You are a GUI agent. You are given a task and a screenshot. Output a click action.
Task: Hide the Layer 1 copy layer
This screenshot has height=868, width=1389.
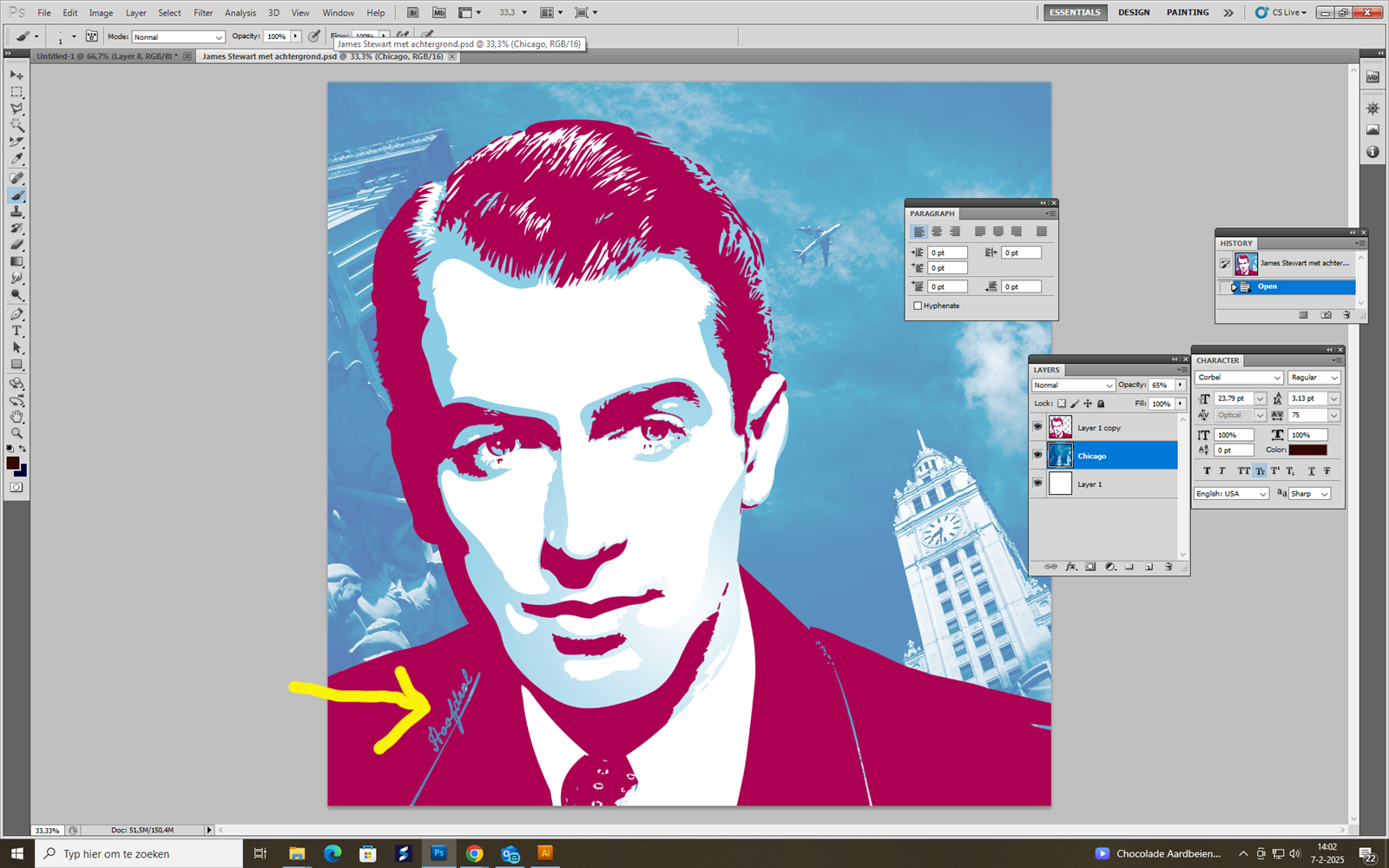pos(1037,427)
